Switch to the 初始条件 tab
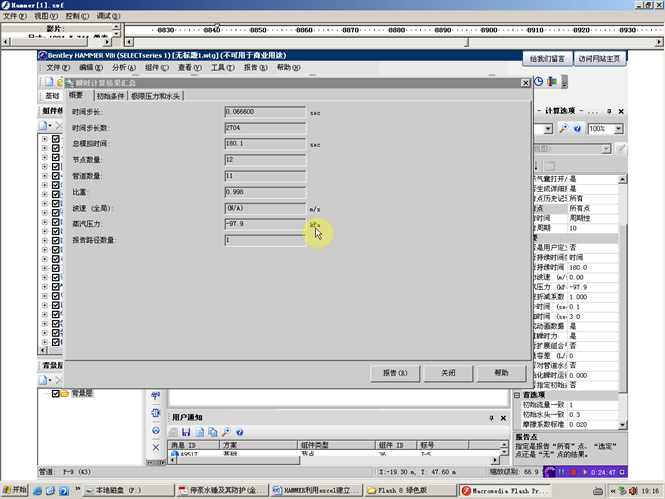 click(111, 96)
